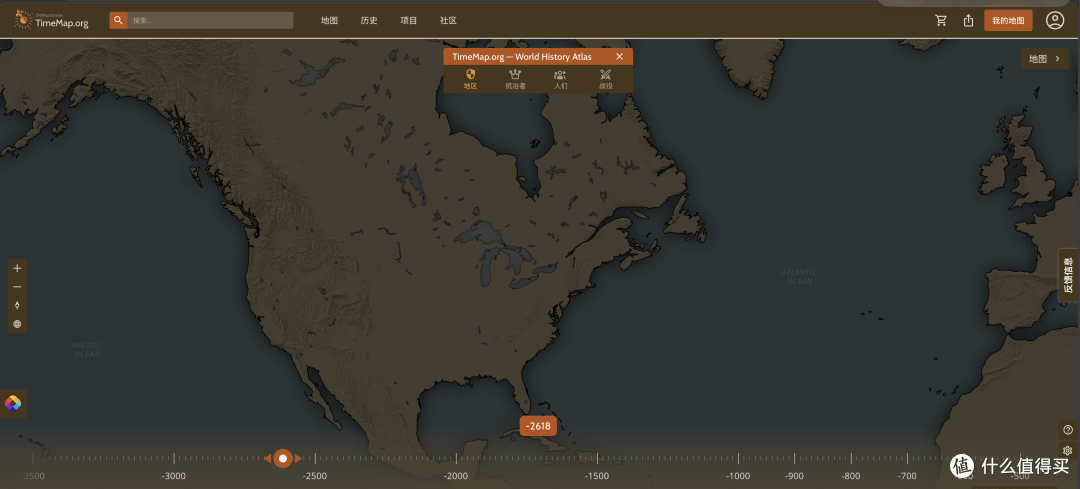Open the 地图 menu in the navbar
The image size is (1080, 489).
[x=329, y=21]
